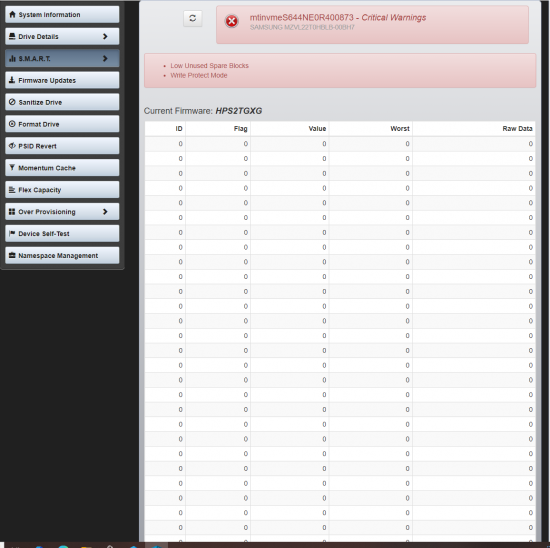Select the S.M.A.R.T. menu entry

(62, 58)
